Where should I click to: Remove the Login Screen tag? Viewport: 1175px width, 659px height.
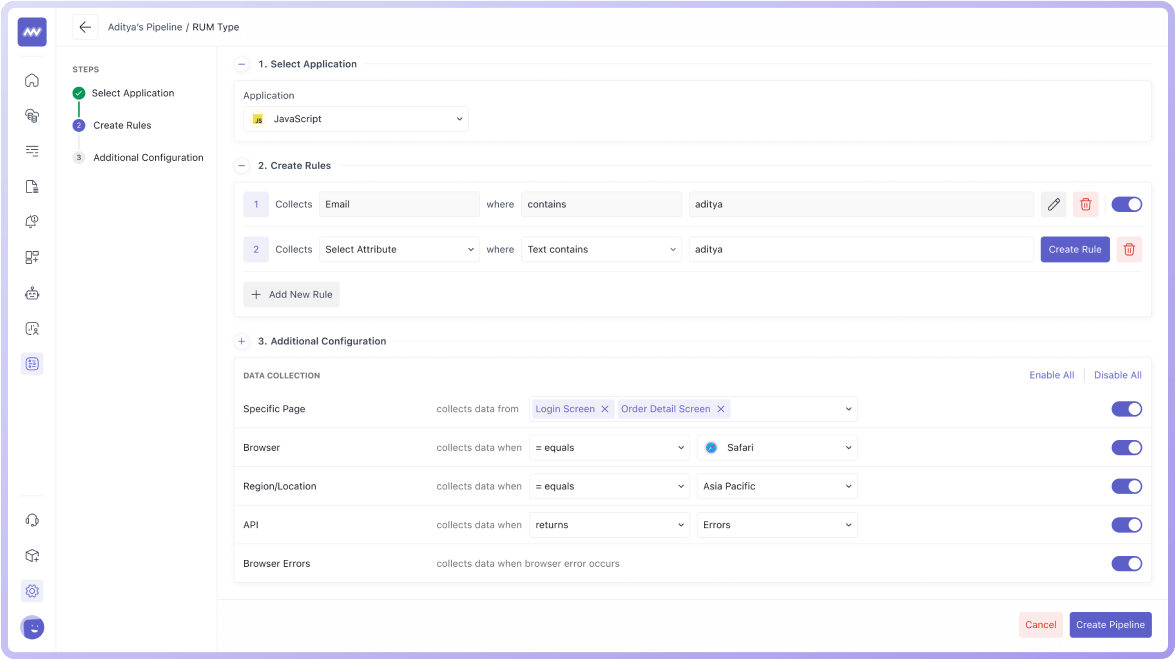(x=605, y=409)
